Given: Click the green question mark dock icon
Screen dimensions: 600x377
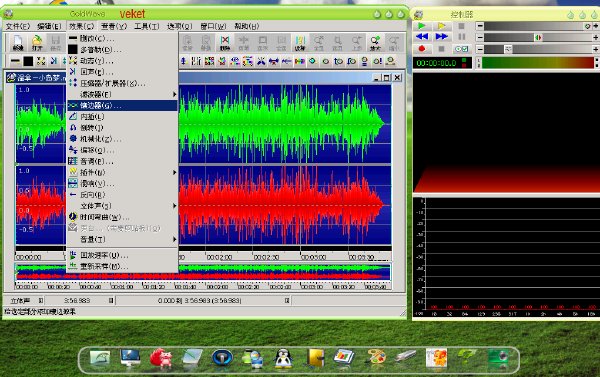Looking at the screenshot, I should tap(467, 357).
